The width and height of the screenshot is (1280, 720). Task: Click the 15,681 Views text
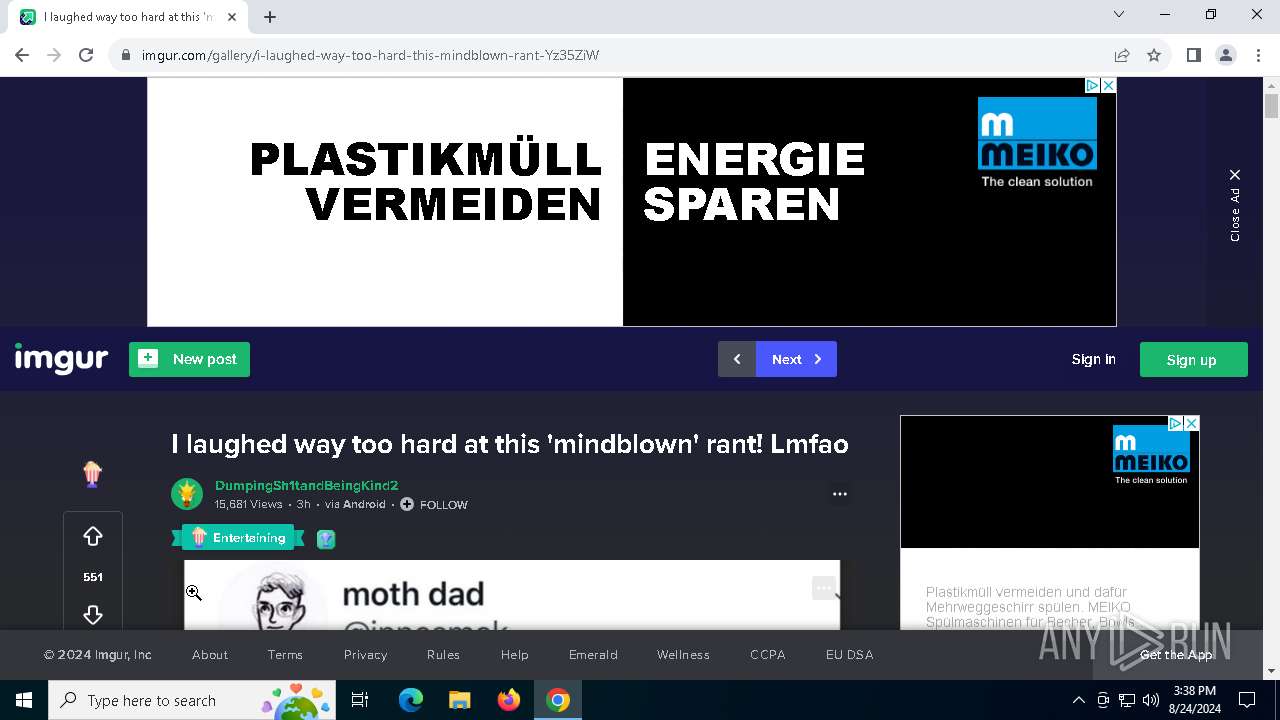248,504
